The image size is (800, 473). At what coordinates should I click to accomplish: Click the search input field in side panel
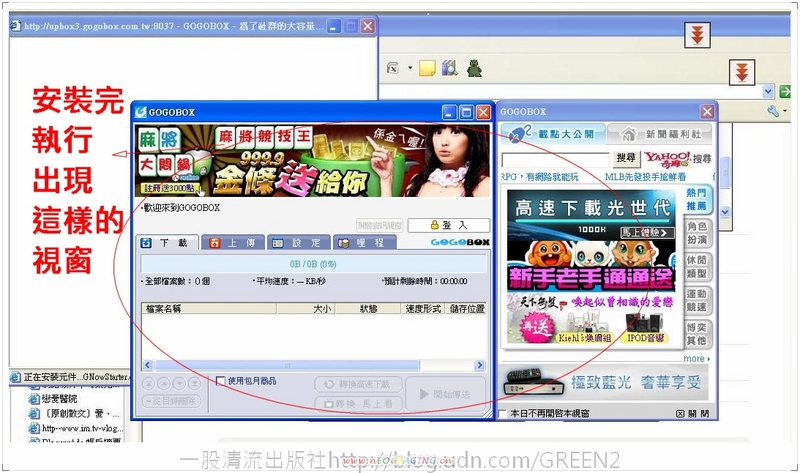tap(555, 160)
